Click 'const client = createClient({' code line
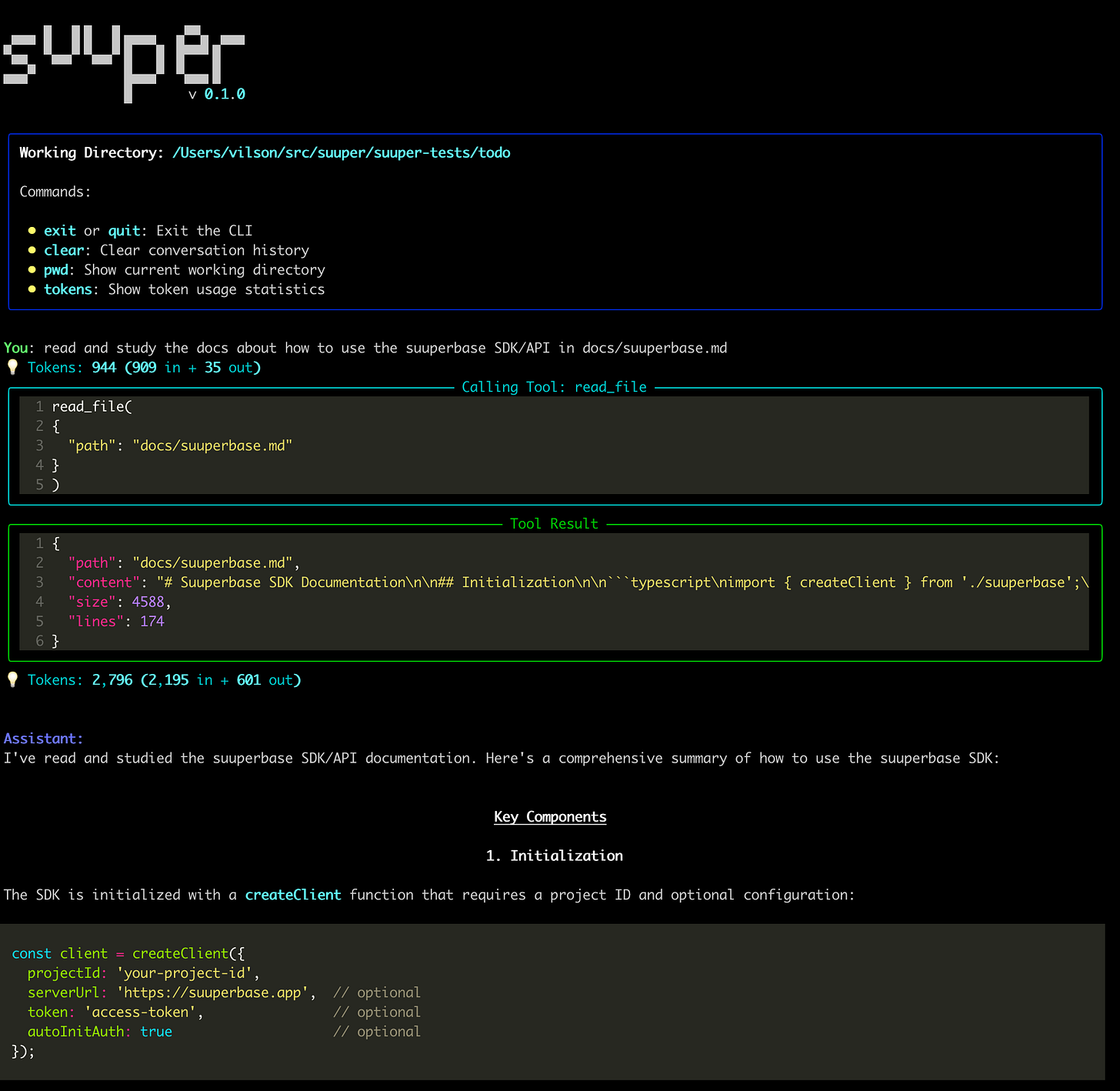The width and height of the screenshot is (1120, 1091). pos(128,953)
